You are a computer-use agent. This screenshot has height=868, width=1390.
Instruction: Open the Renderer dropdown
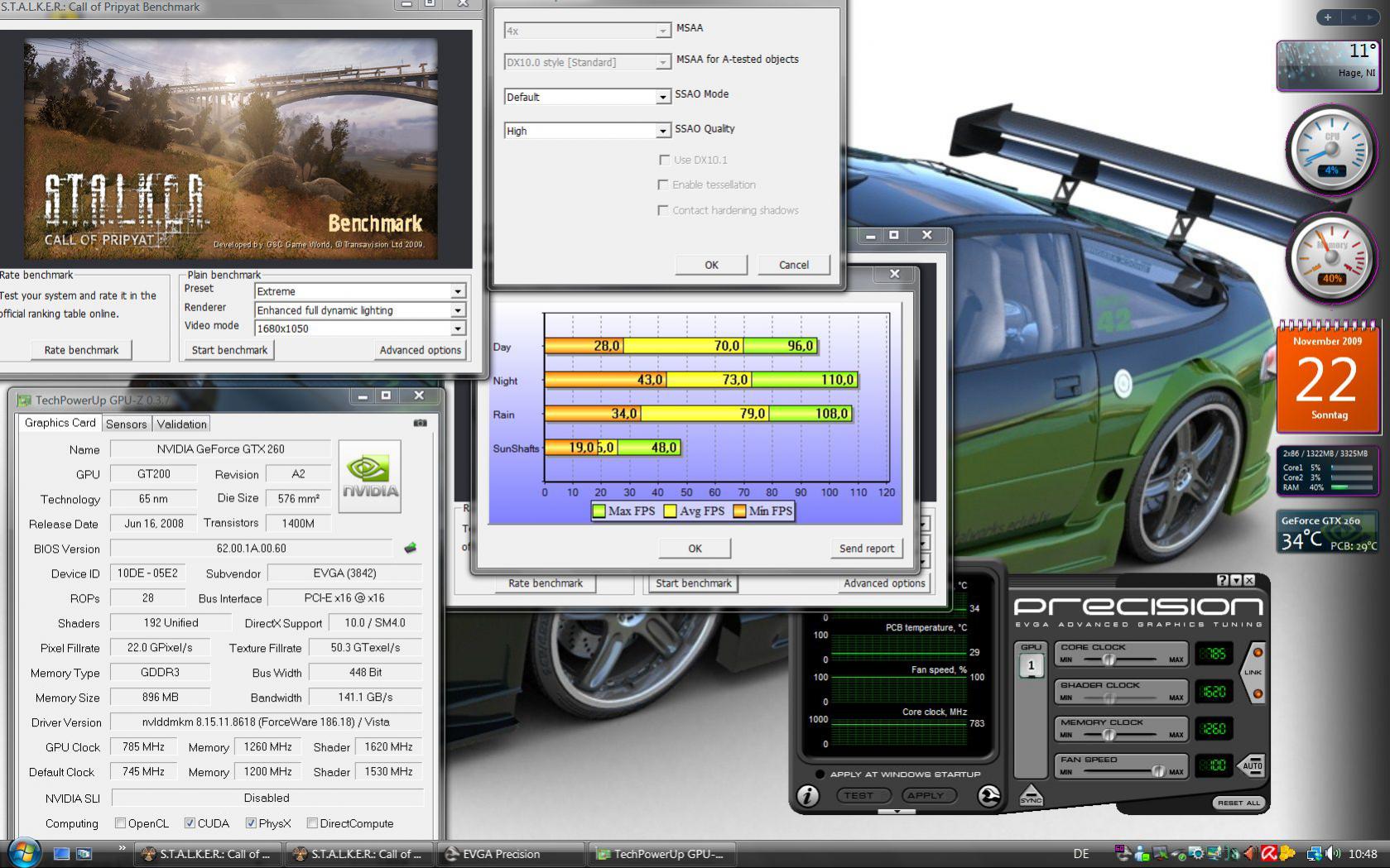click(360, 310)
